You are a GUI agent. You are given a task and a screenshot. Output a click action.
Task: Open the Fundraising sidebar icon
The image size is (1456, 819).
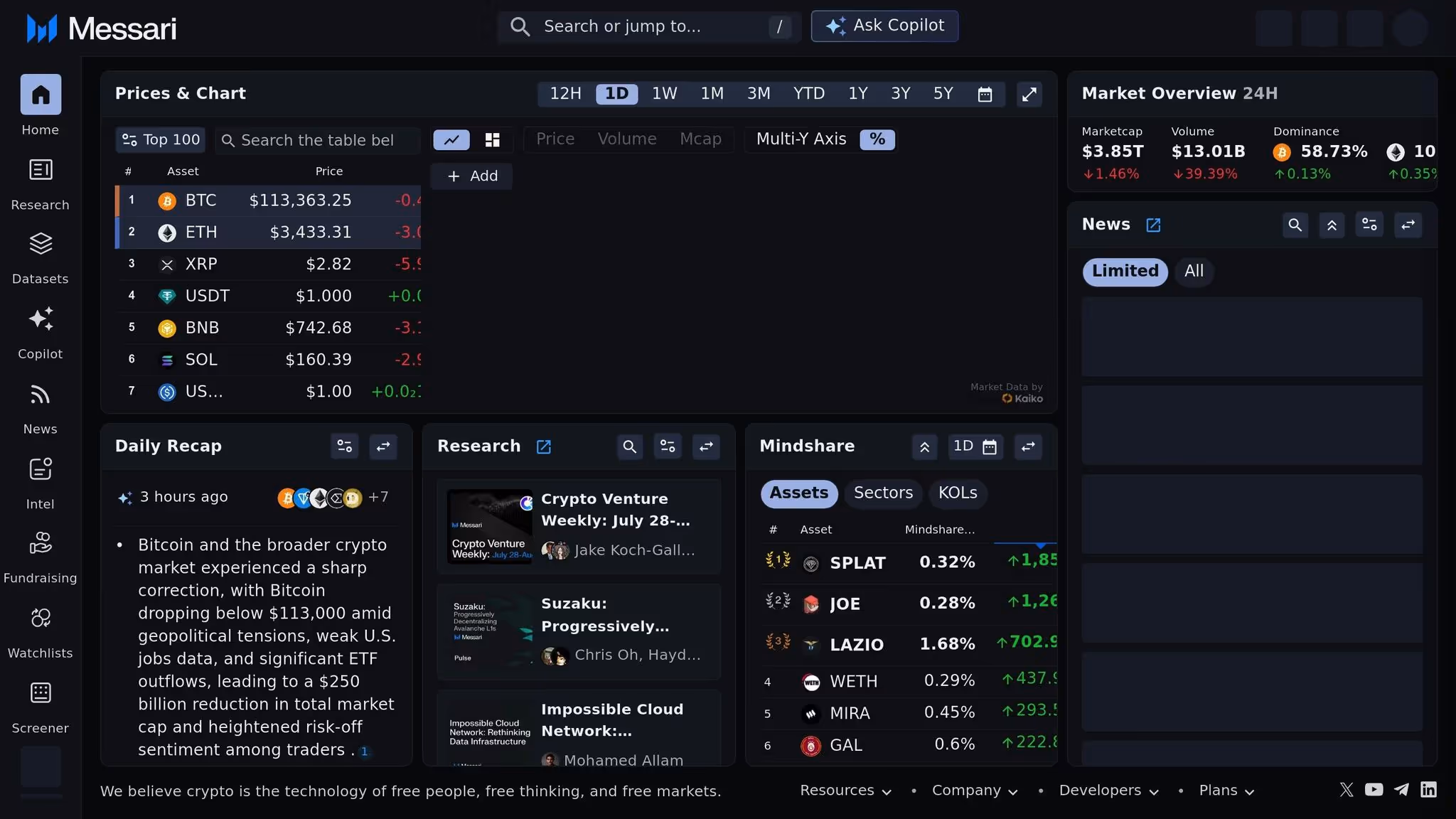tap(41, 544)
